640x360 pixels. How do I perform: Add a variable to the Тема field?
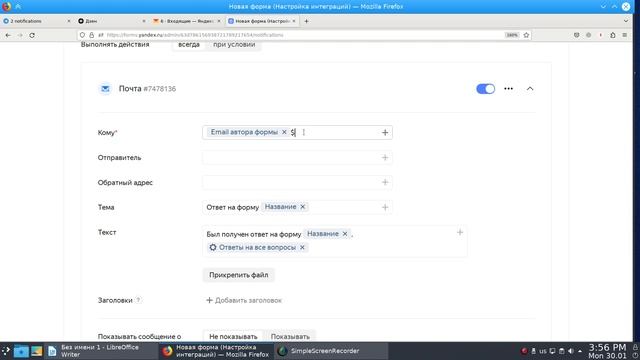coord(384,207)
